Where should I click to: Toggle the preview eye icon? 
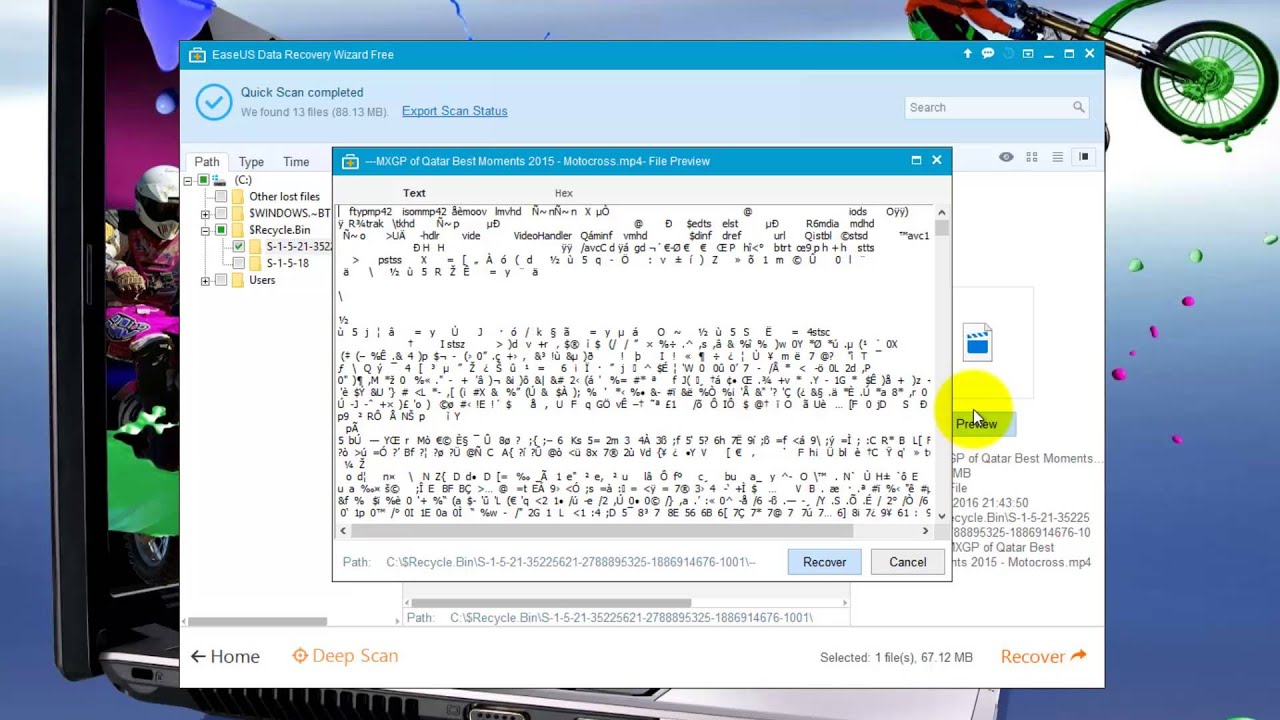[1006, 157]
